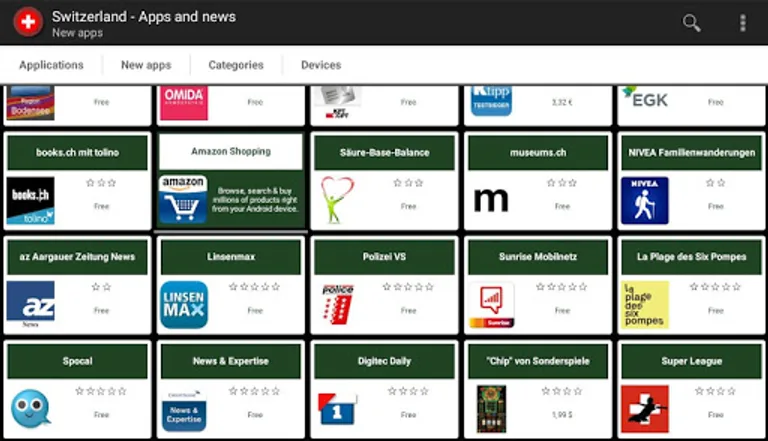Tap the Free label of EGK

tap(715, 102)
